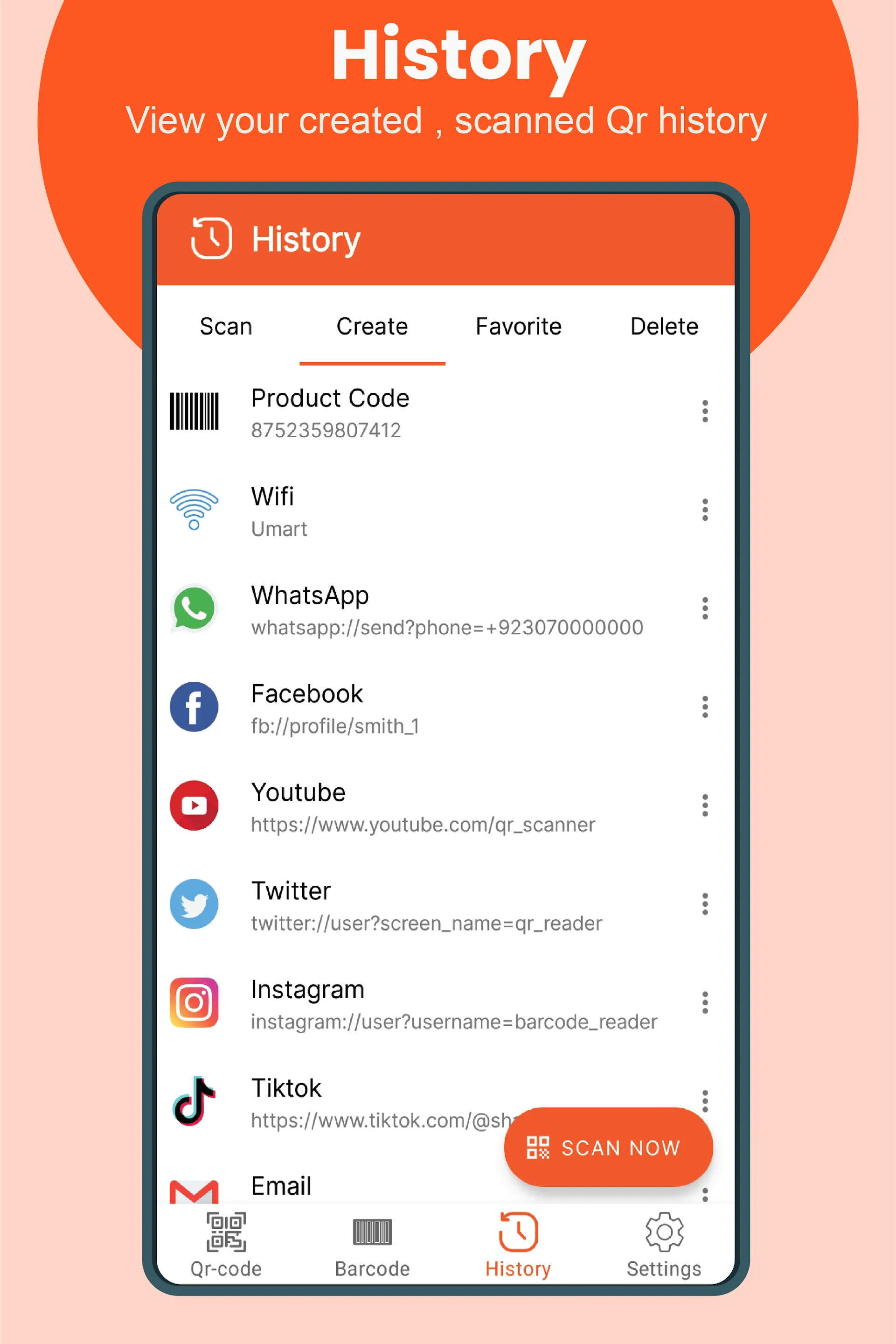The height and width of the screenshot is (1344, 896).
Task: Switch to the Scan history tab
Action: [x=225, y=325]
